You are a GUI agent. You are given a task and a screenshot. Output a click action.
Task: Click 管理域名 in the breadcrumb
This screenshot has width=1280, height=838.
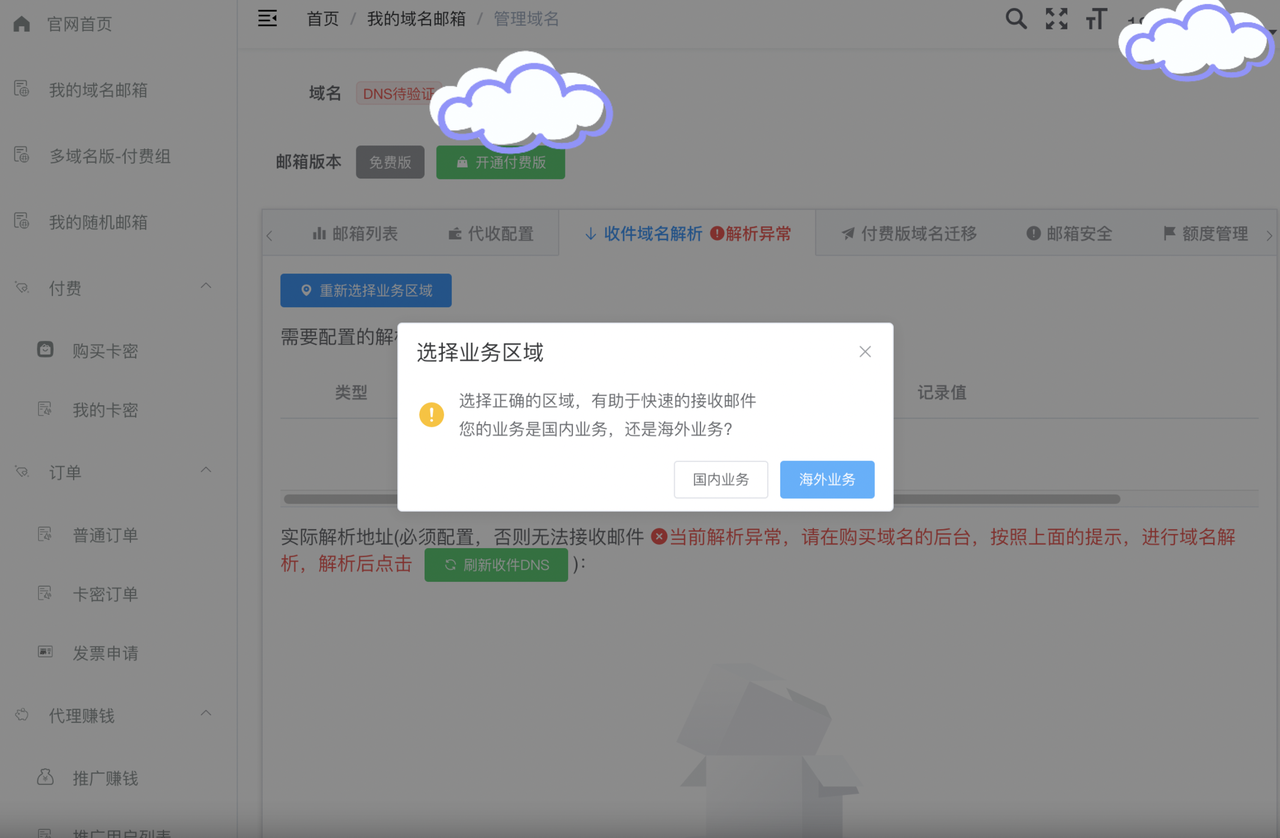pyautogui.click(x=526, y=19)
